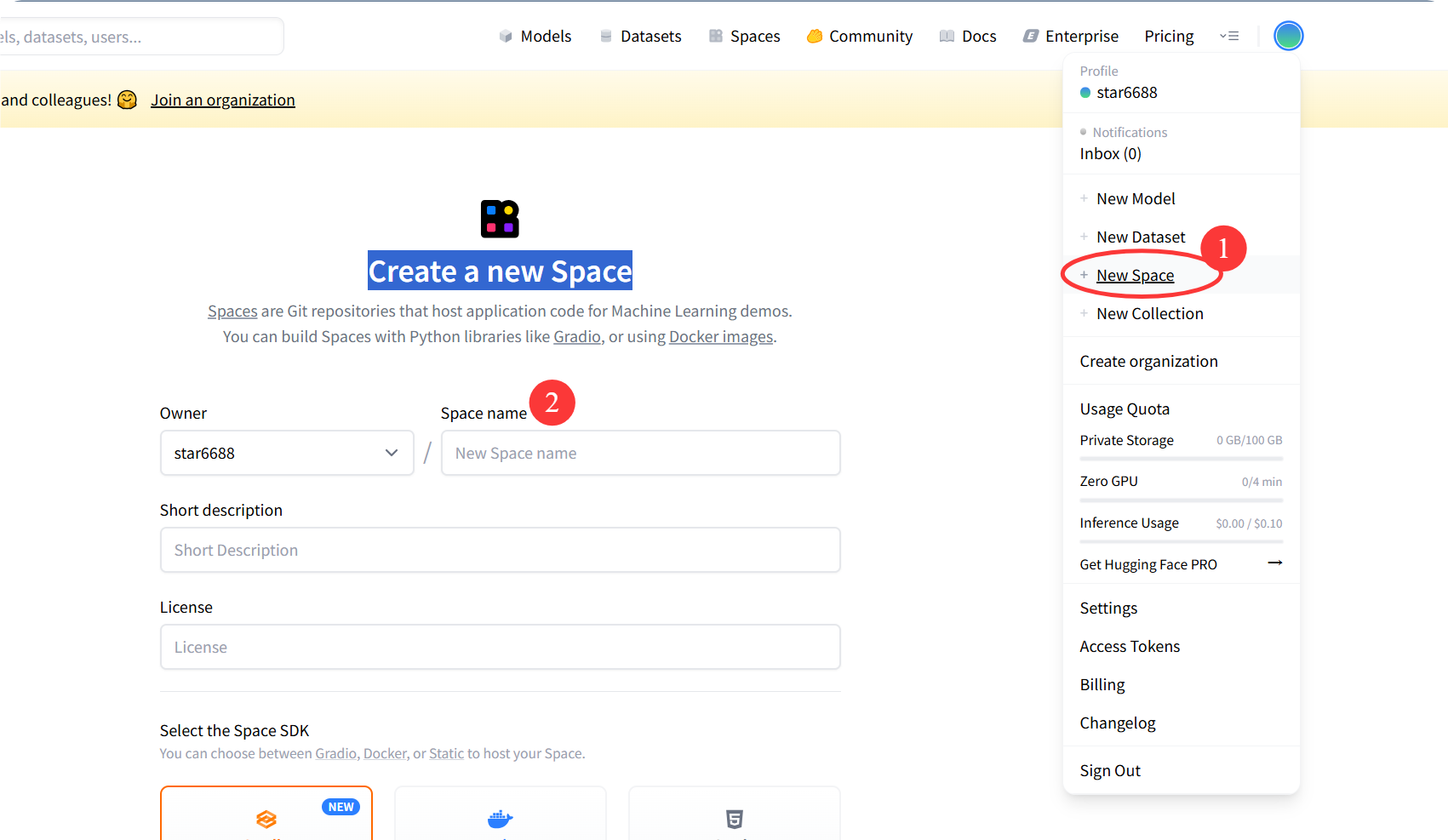Click the user avatar icon
Image resolution: width=1448 pixels, height=840 pixels.
tap(1288, 36)
